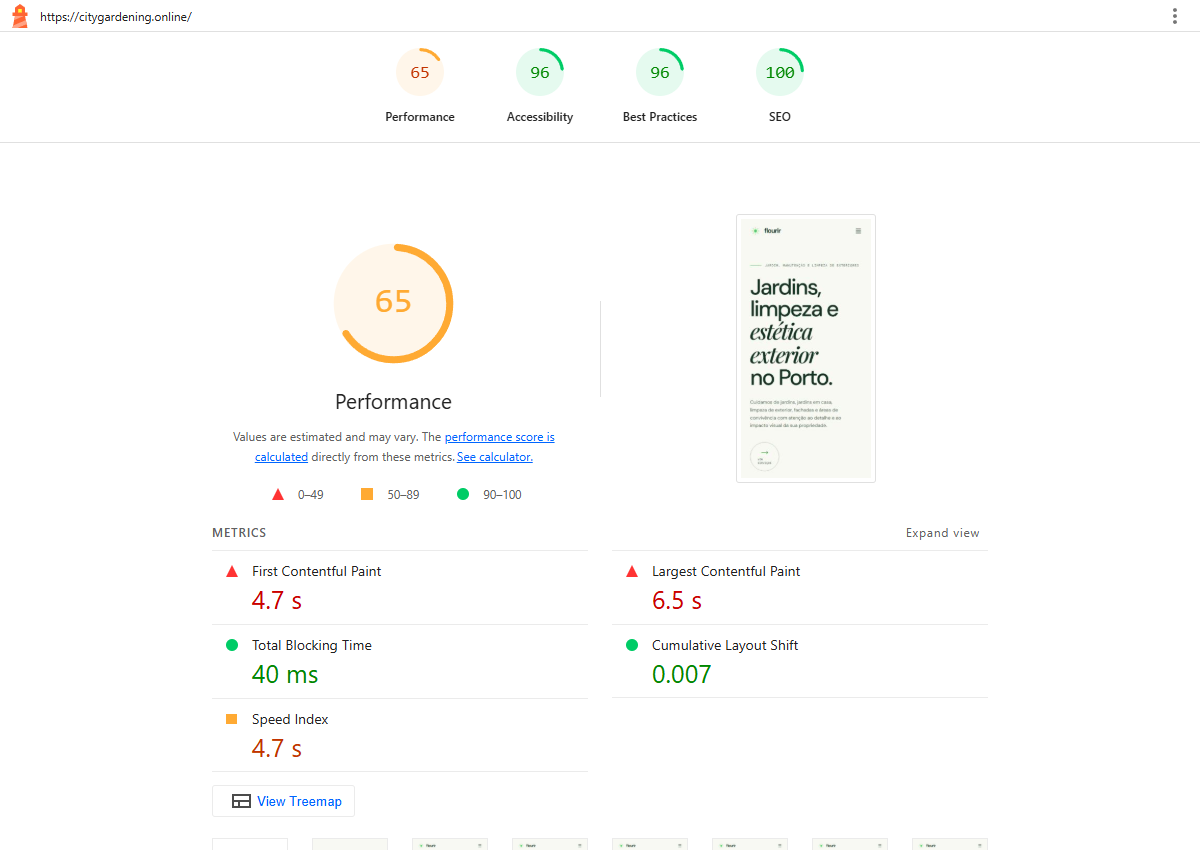Viewport: 1200px width, 850px height.
Task: Click green circle beside Total Blocking Time
Action: [x=232, y=645]
